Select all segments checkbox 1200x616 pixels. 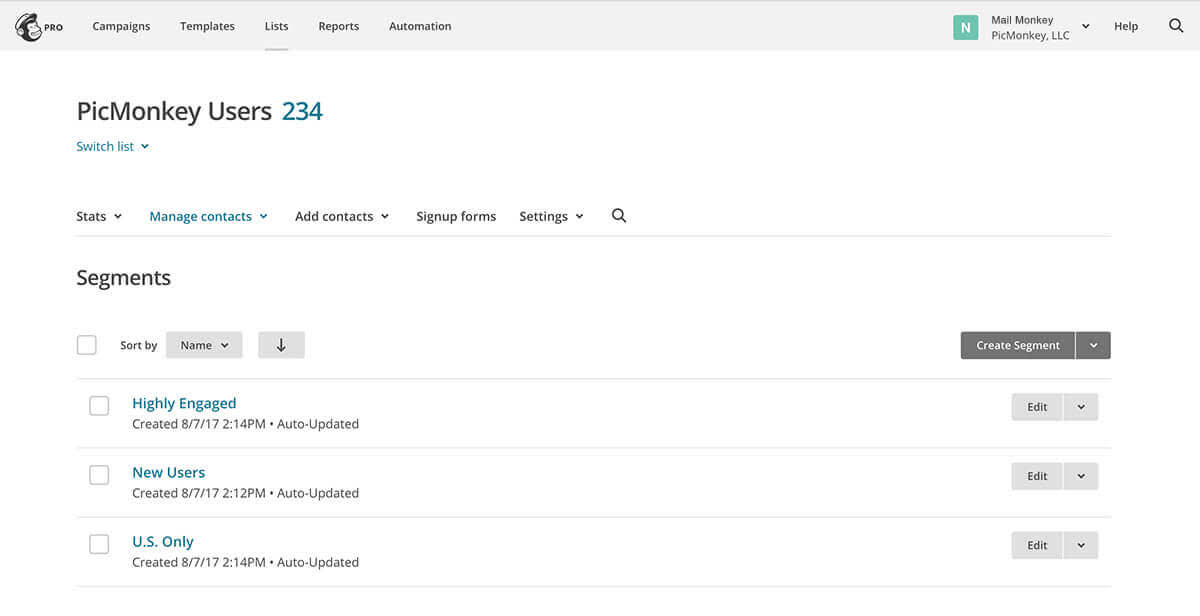point(87,345)
